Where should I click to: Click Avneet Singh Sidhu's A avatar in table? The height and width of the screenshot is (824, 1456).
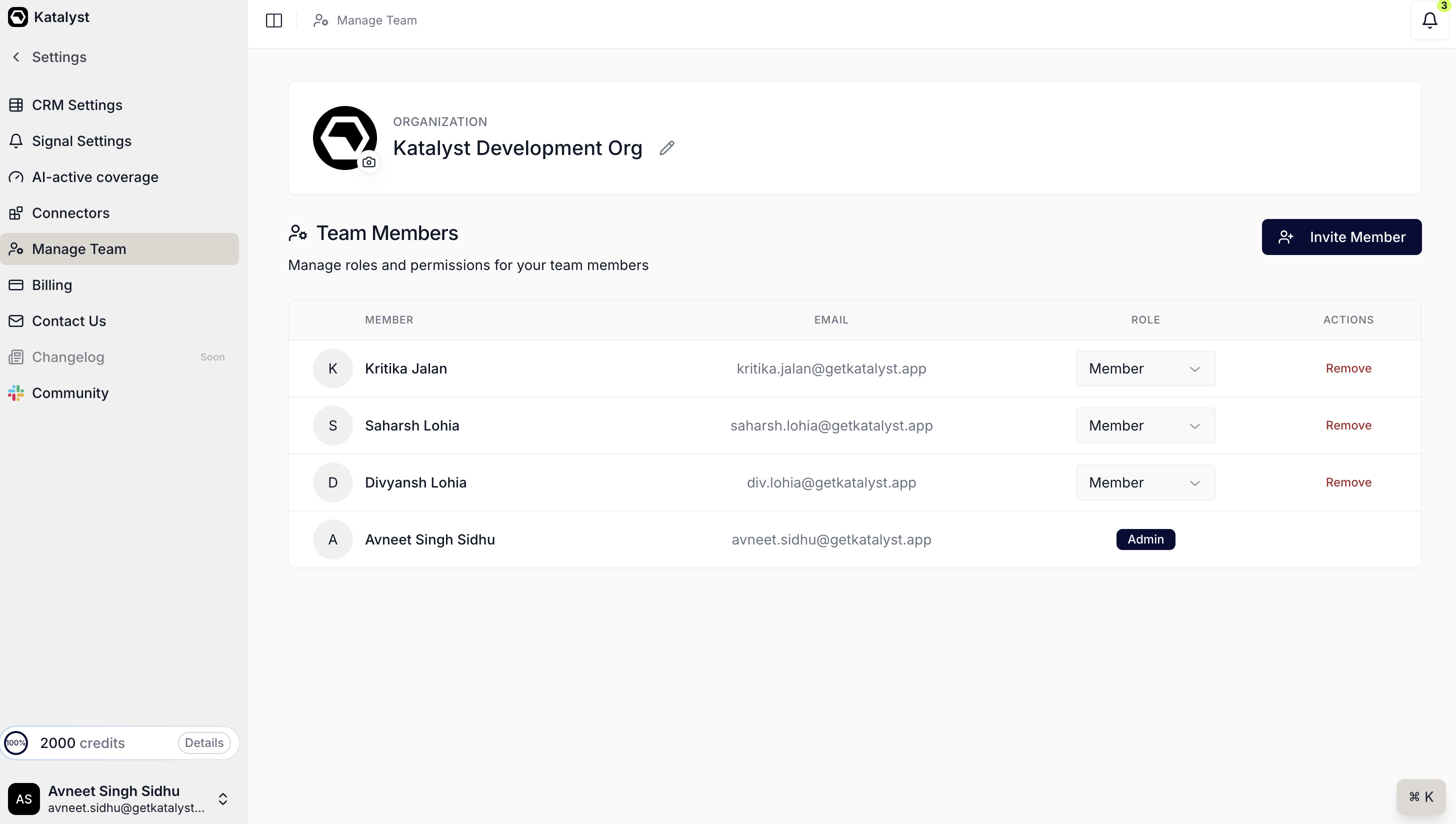pyautogui.click(x=332, y=539)
